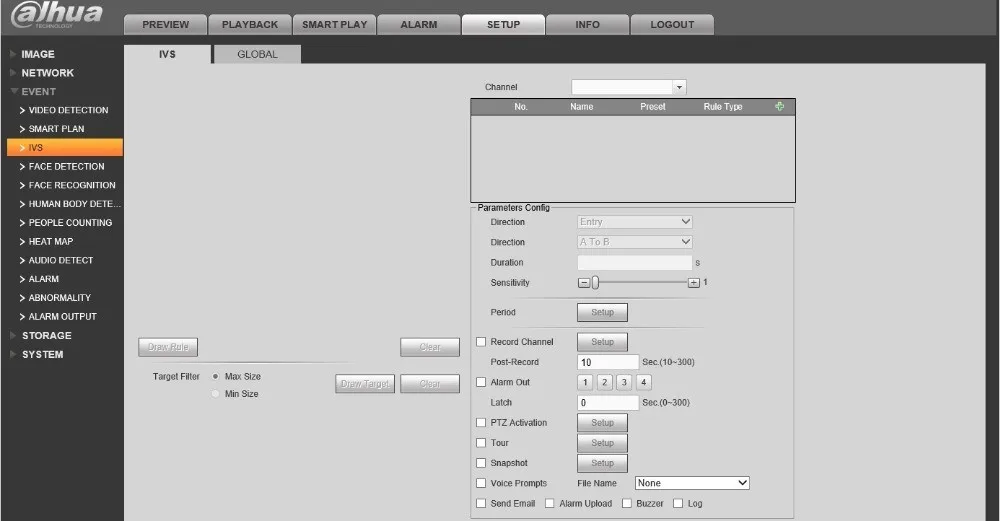
Task: Click the sensitivity minus icon
Action: click(584, 283)
